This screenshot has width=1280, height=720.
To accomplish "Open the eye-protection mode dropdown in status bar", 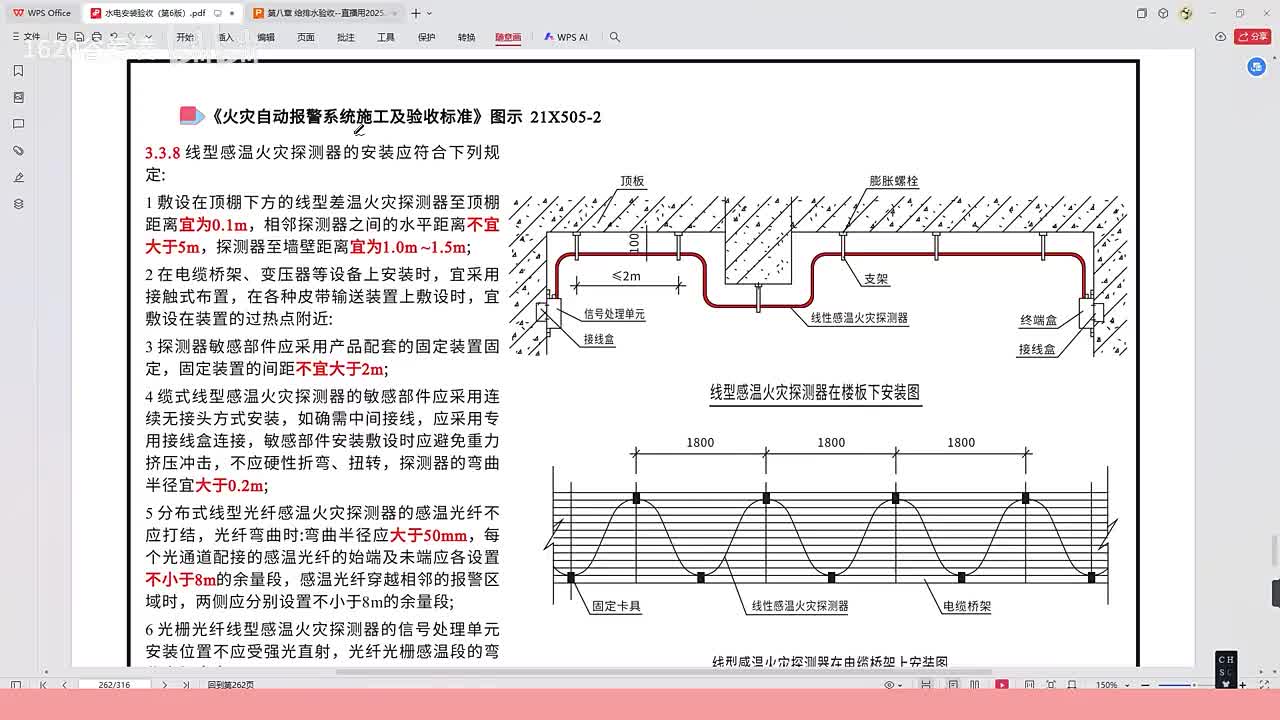I will (893, 685).
